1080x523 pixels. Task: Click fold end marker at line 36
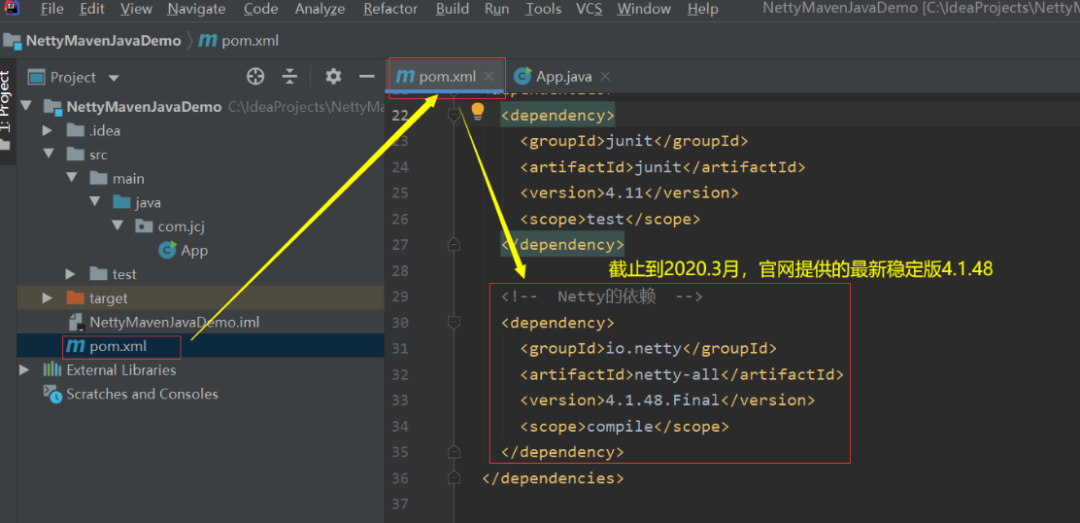pyautogui.click(x=453, y=478)
